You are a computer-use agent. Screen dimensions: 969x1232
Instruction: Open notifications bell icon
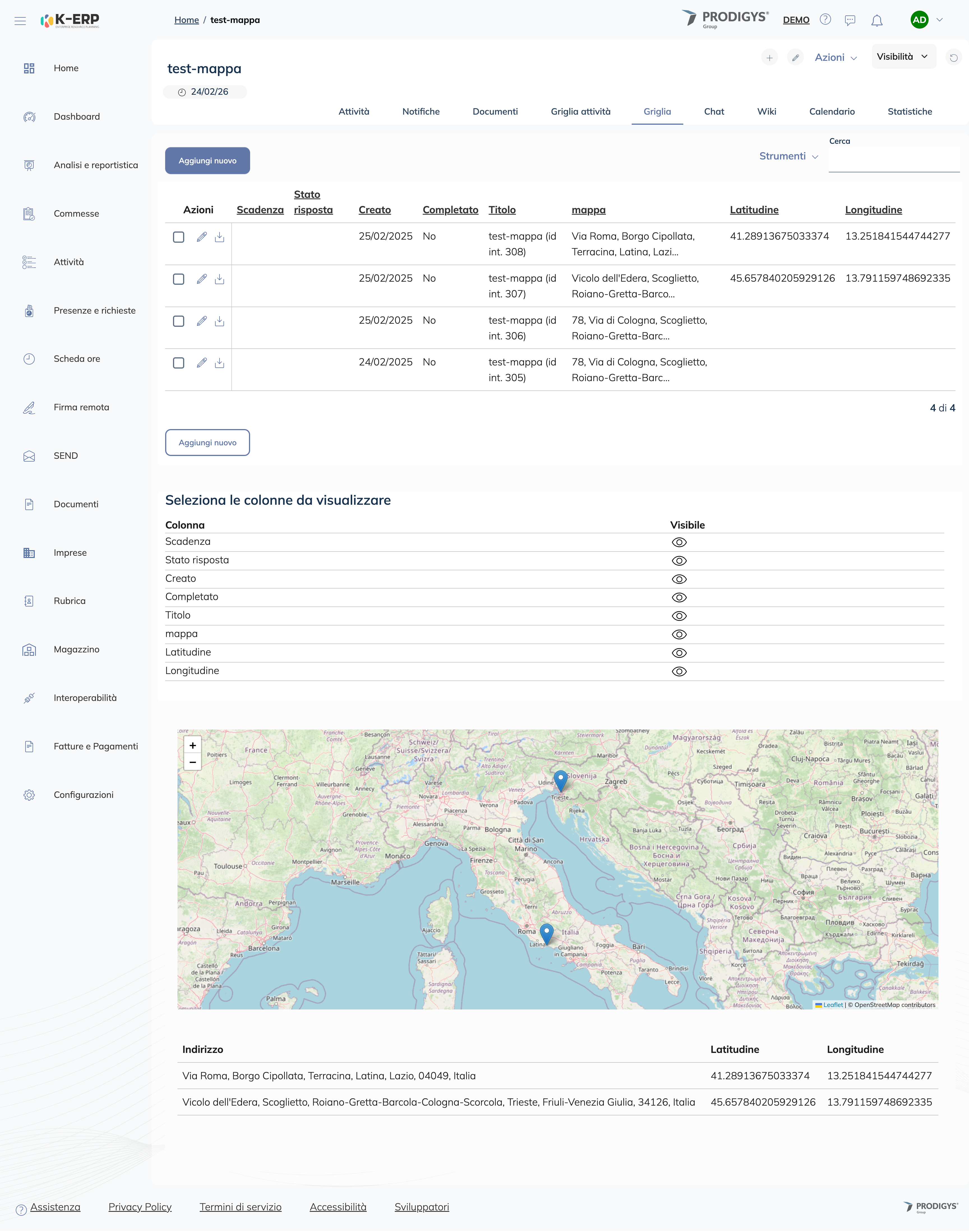click(x=876, y=21)
